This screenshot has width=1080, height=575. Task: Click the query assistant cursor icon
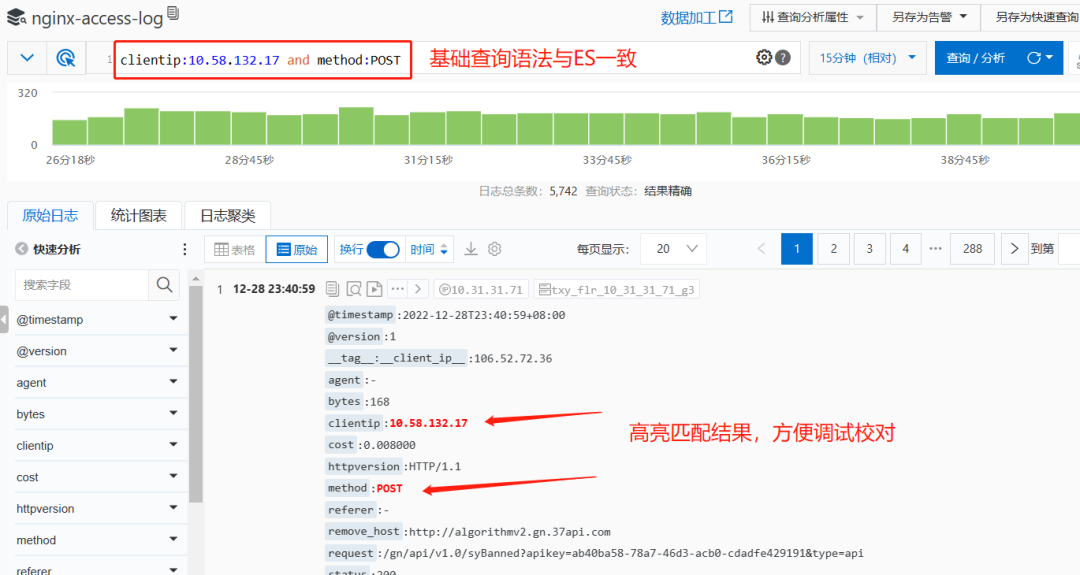tap(66, 58)
